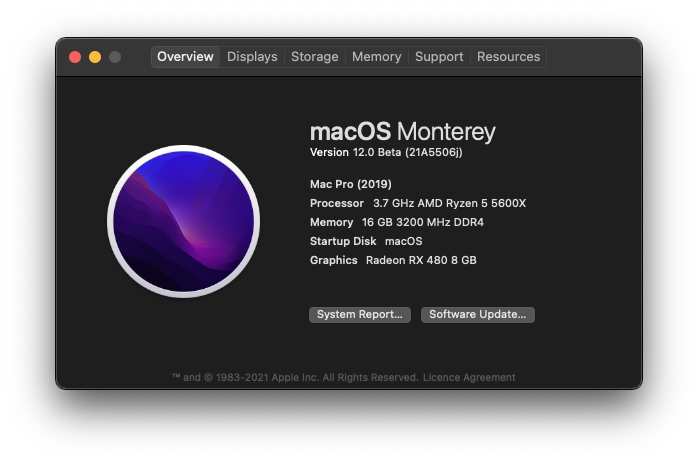Image resolution: width=698 pixels, height=463 pixels.
Task: Open the Displays tab
Action: click(x=252, y=57)
